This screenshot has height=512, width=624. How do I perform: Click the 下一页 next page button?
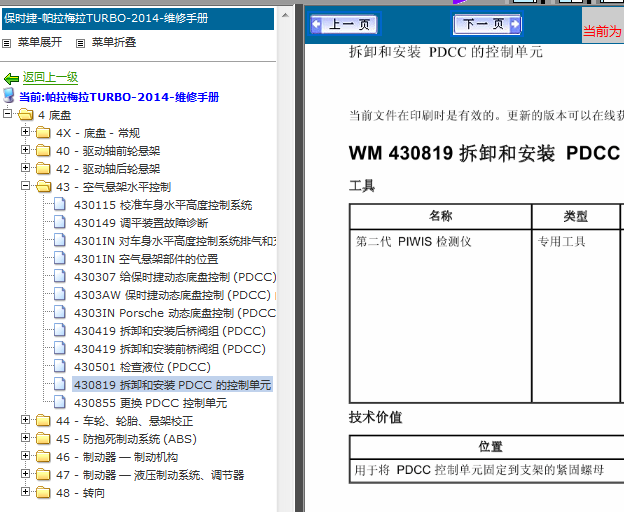tap(487, 24)
